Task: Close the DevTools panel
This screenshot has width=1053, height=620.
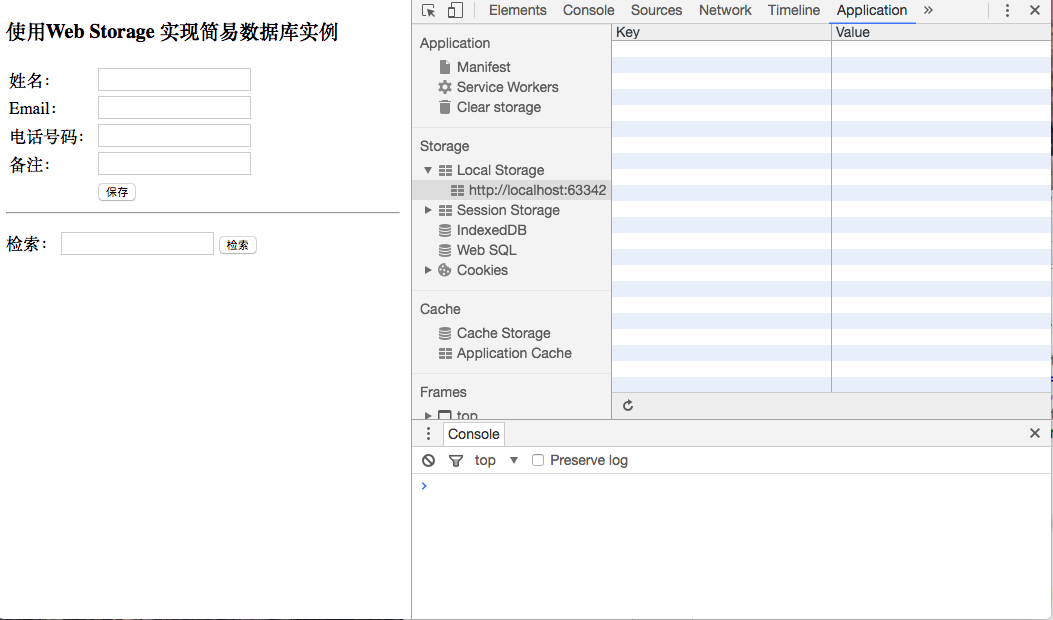Action: pos(1035,10)
